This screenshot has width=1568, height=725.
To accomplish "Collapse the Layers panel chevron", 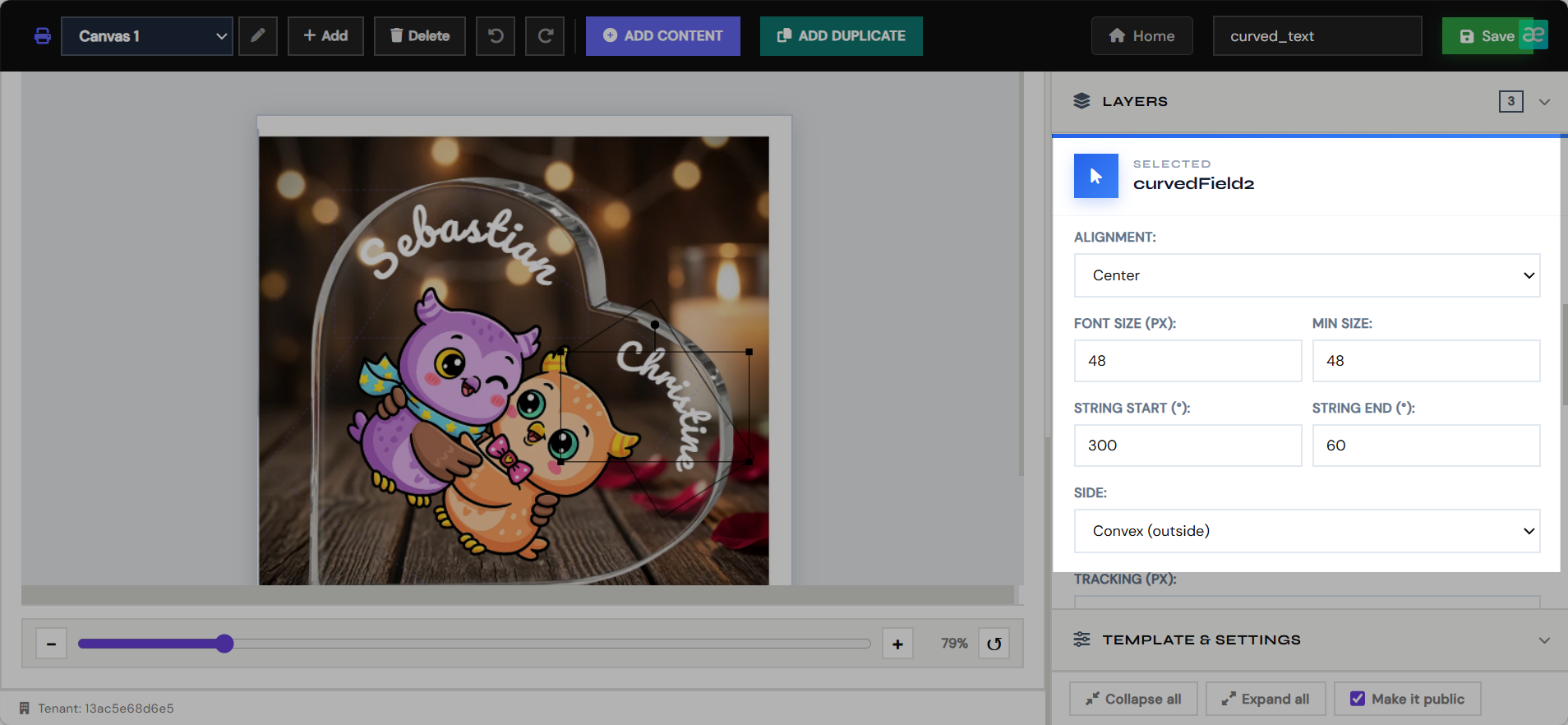I will (1544, 102).
